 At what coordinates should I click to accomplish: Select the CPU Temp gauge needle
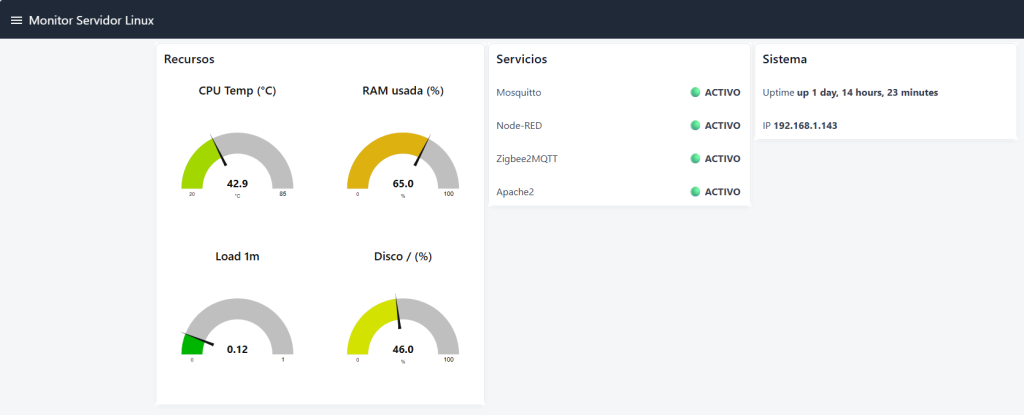(218, 150)
